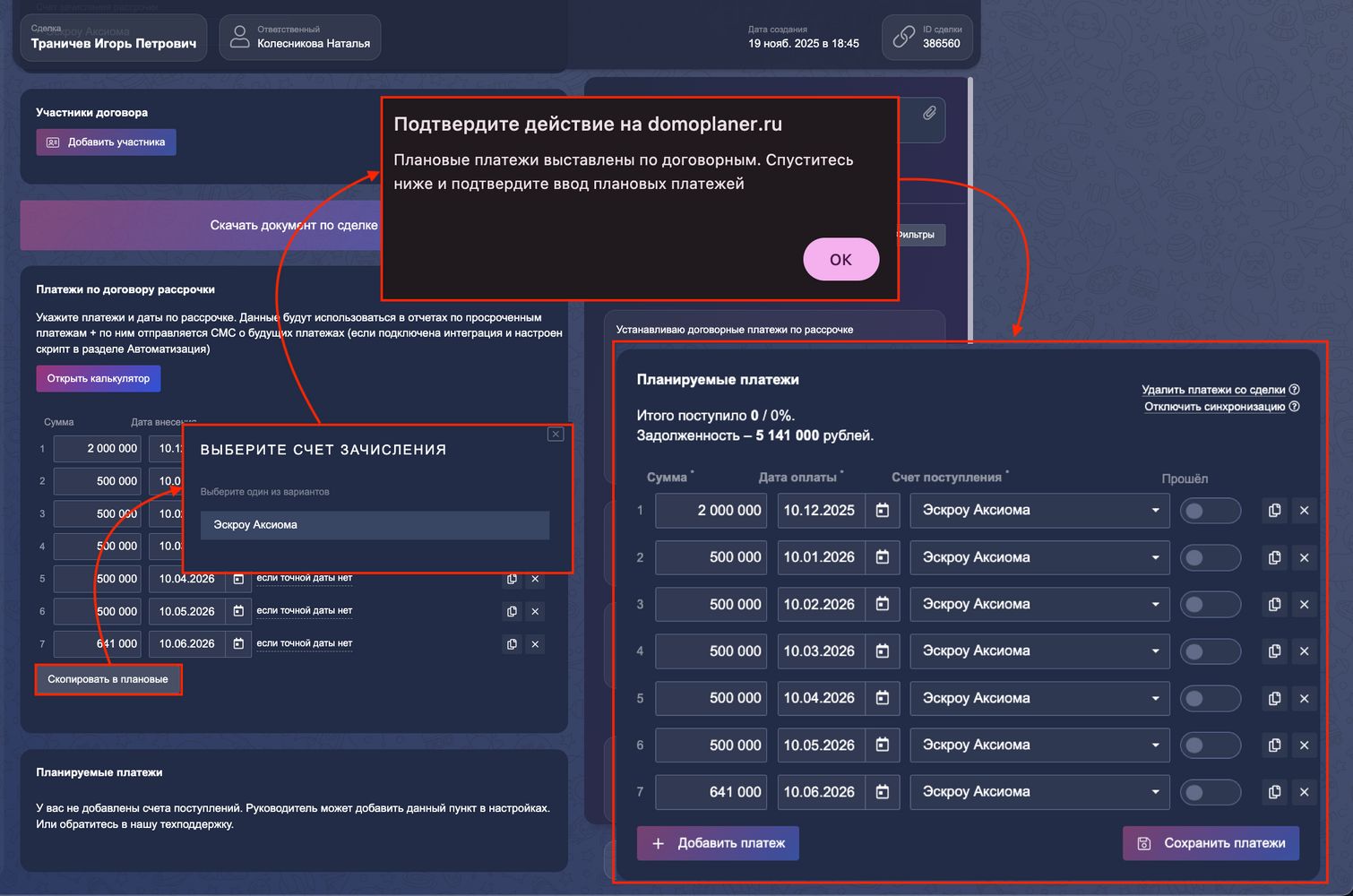1353x896 pixels.
Task: Open calendar for payment dated 10.01.2026
Action: pos(883,557)
